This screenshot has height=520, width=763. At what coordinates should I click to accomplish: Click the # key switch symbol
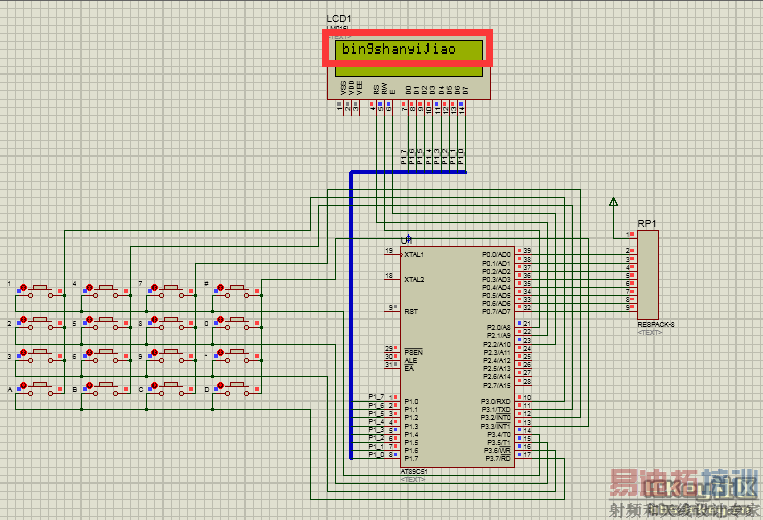[237, 291]
